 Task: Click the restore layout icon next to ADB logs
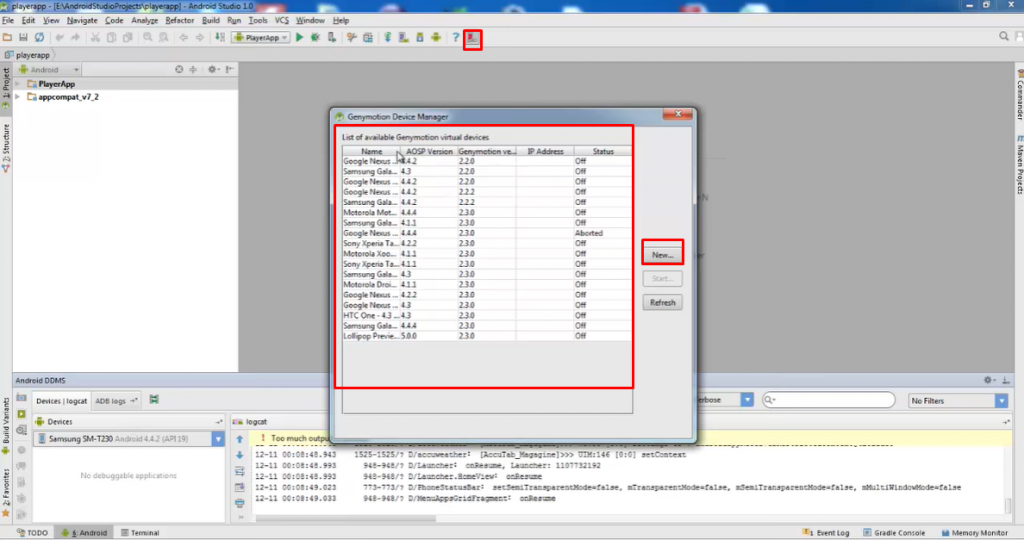click(x=154, y=400)
